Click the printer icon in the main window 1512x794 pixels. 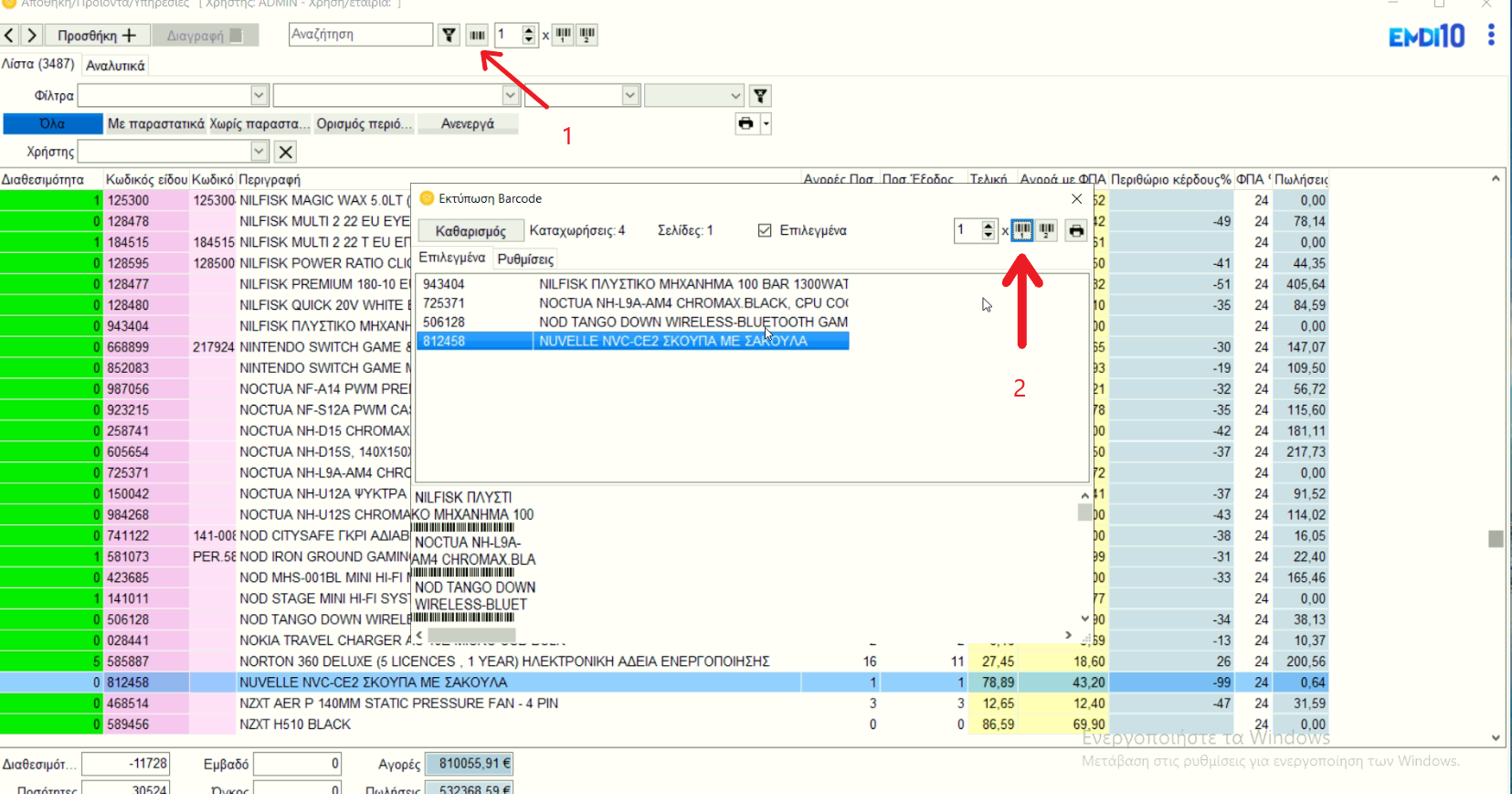[746, 123]
